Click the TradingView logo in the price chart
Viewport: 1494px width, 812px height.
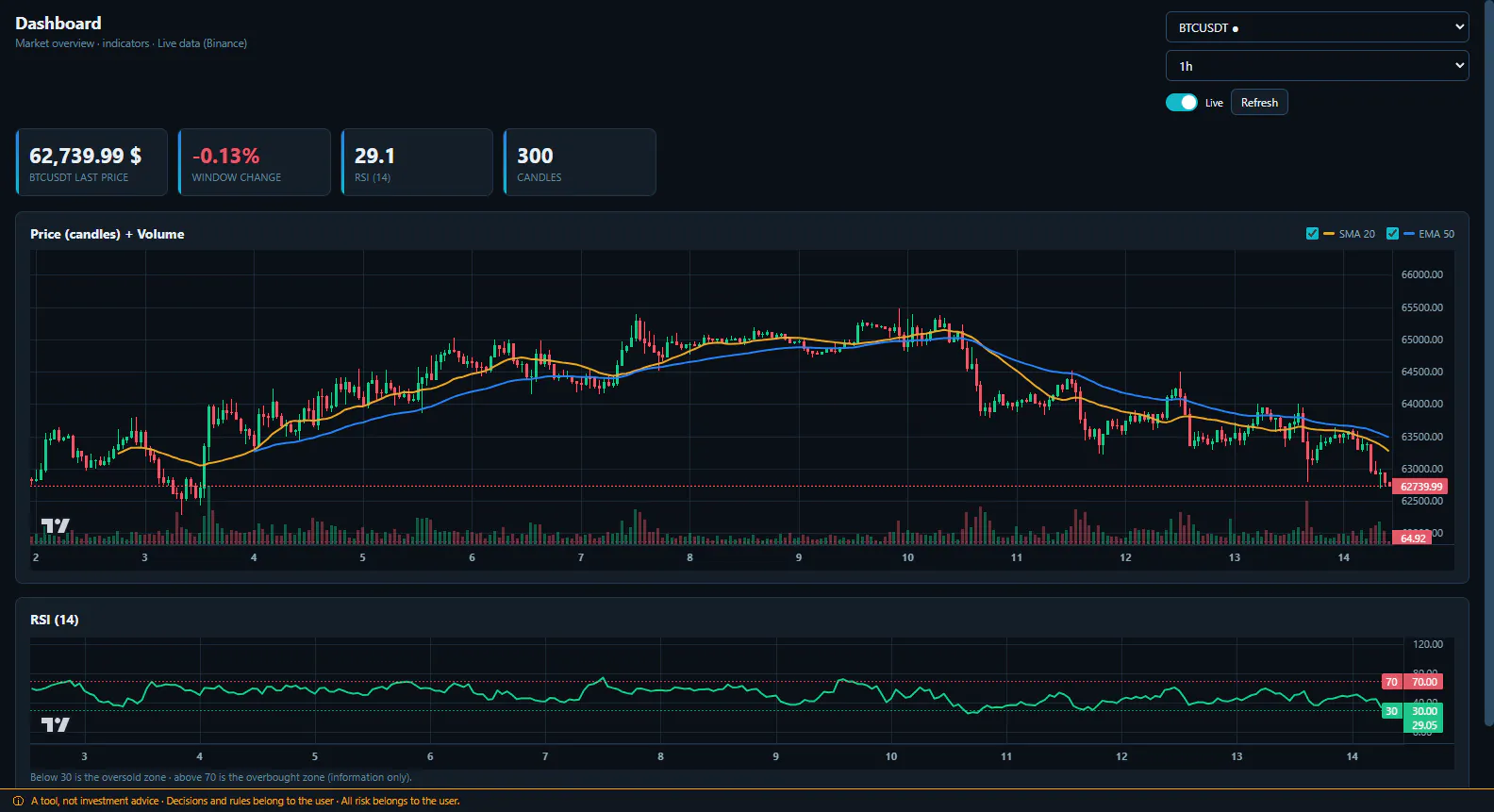[x=55, y=525]
